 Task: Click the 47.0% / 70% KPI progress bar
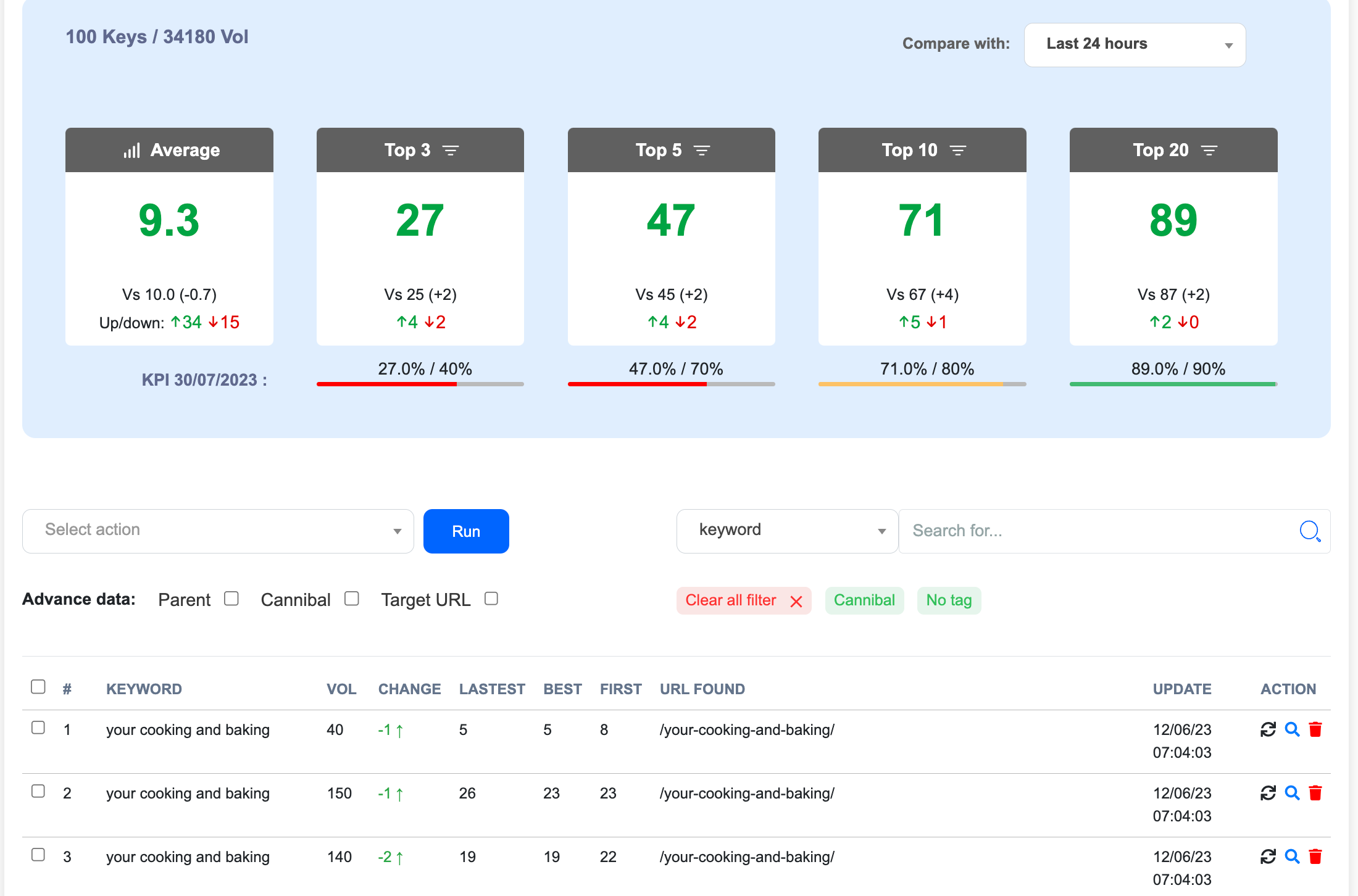(x=672, y=384)
